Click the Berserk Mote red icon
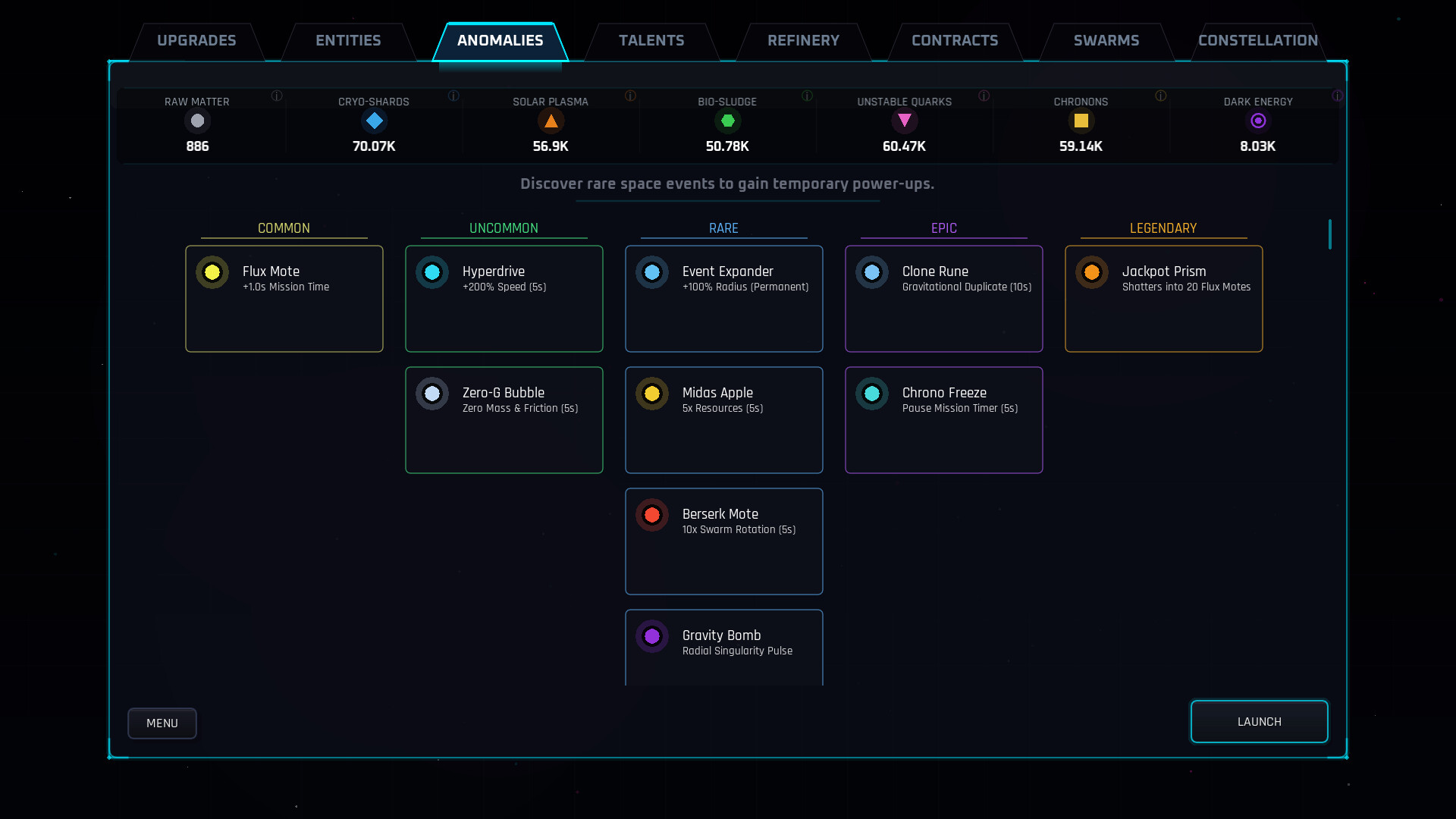The image size is (1456, 819). point(652,515)
